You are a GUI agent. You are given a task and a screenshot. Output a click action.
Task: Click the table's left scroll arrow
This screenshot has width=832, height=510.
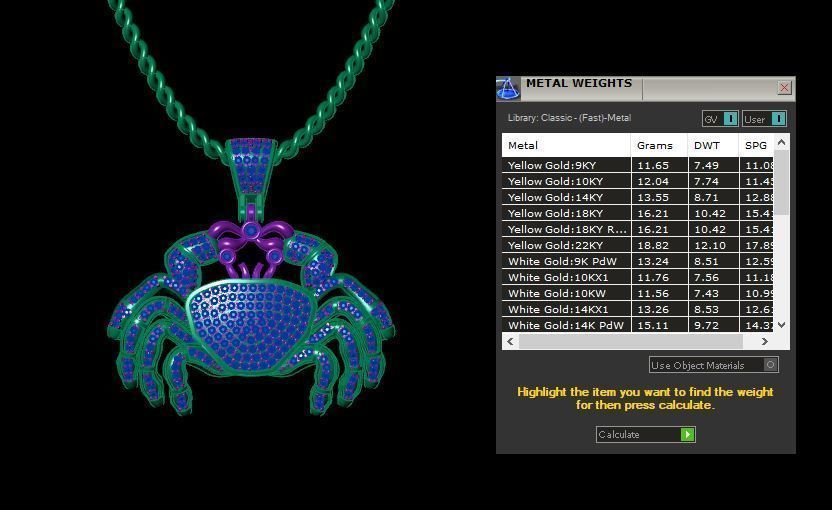point(510,341)
